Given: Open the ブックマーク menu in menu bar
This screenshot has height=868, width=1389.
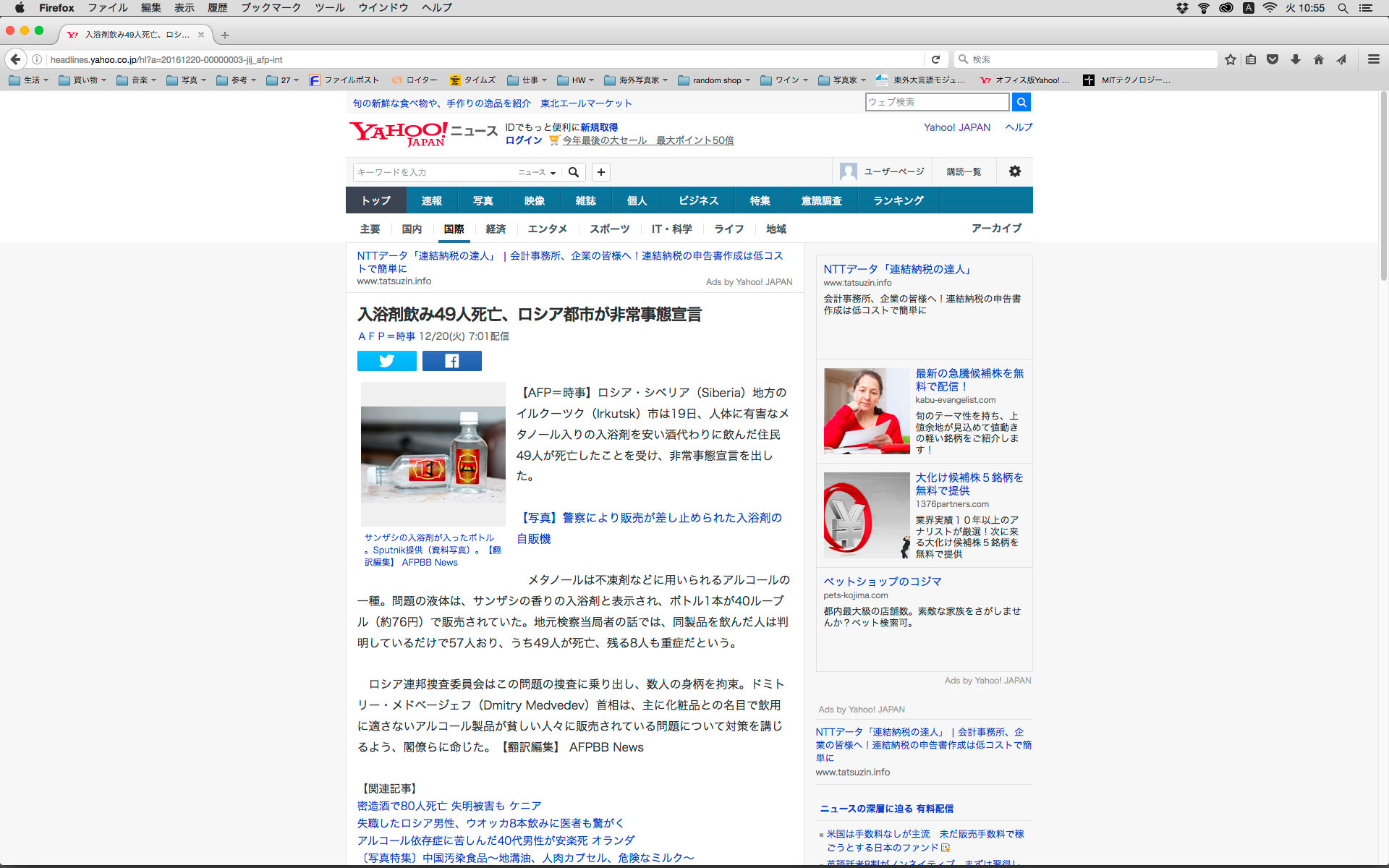Looking at the screenshot, I should click(x=271, y=8).
